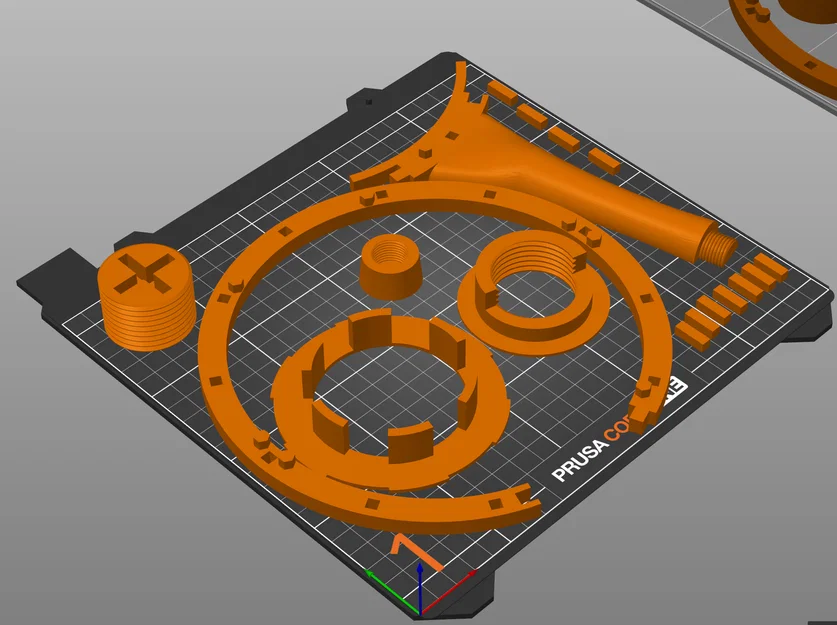Click the green Y axis arrow
This screenshot has width=837, height=625.
(390, 591)
